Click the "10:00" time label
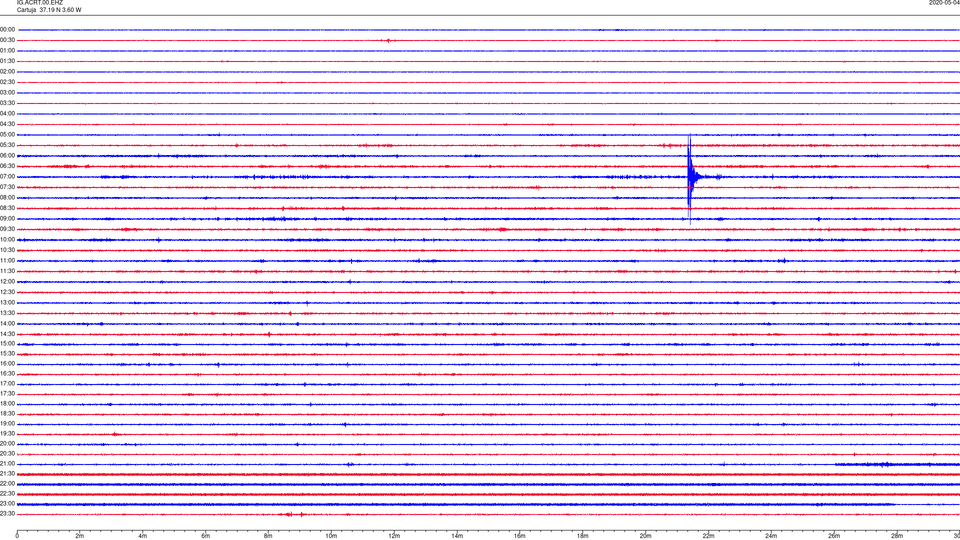 tap(7, 240)
